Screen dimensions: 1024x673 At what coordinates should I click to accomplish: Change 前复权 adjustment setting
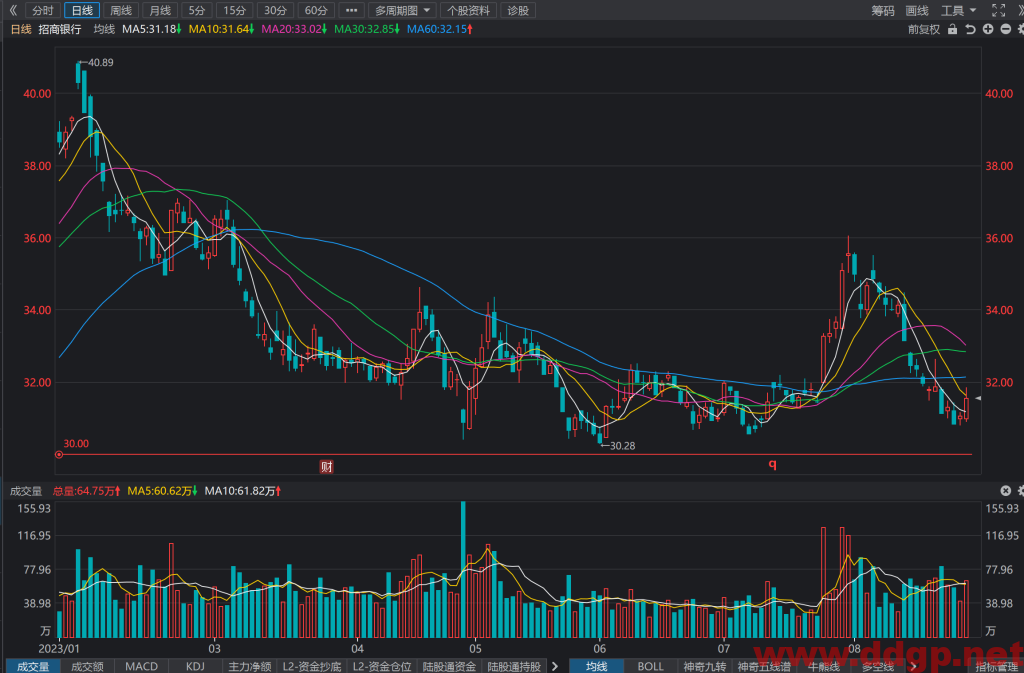pos(923,29)
